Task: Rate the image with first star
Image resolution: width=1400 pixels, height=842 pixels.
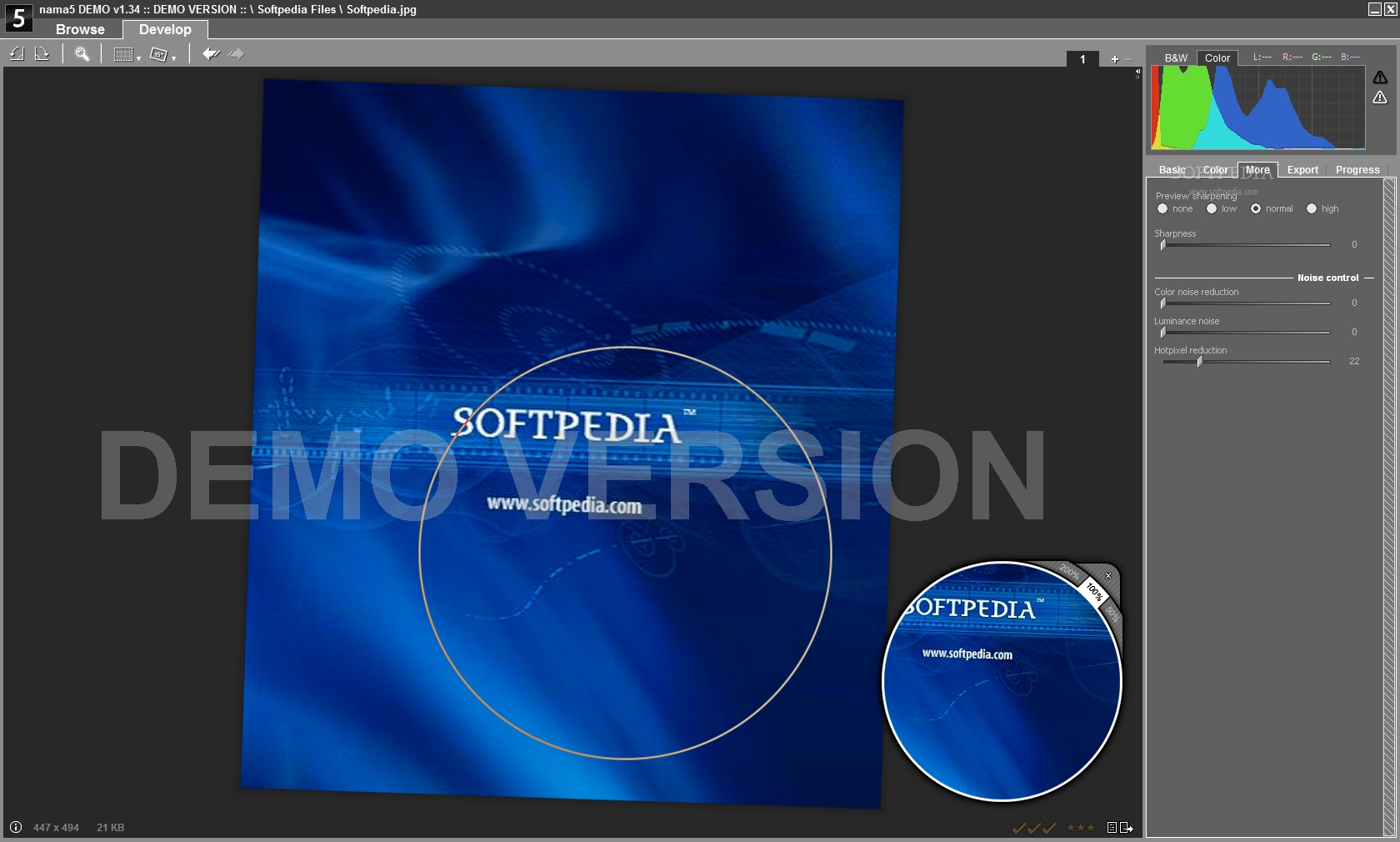Action: (x=1071, y=828)
